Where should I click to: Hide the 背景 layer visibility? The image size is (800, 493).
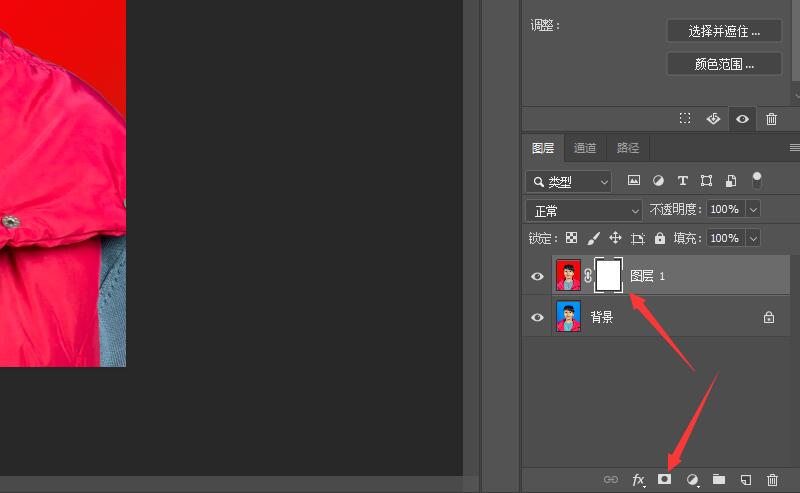click(537, 317)
